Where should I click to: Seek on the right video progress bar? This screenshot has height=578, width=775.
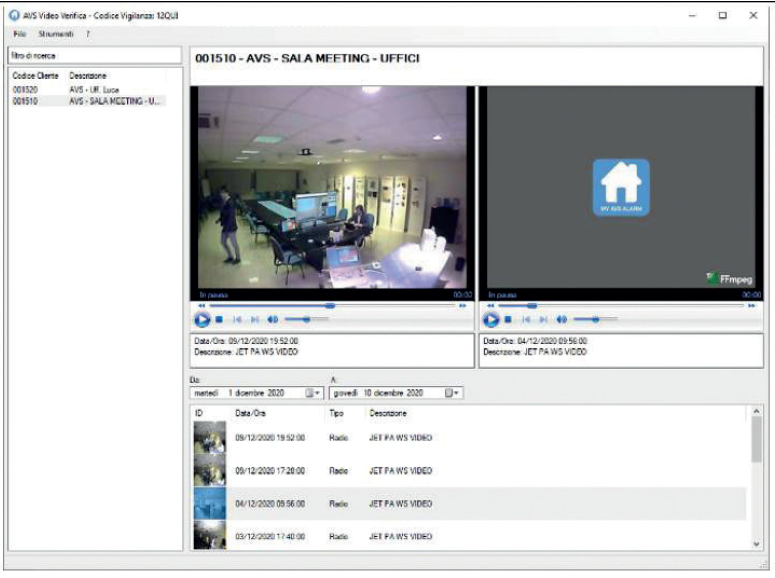tap(620, 306)
